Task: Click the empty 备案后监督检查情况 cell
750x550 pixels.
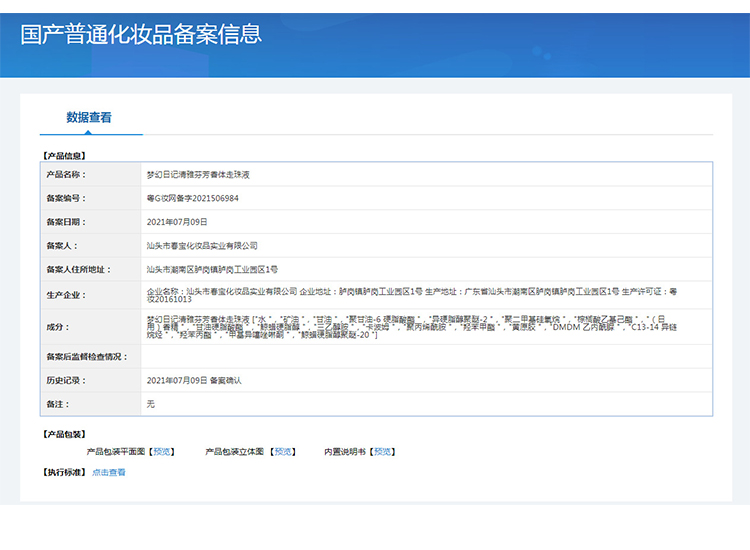Action: click(x=425, y=356)
